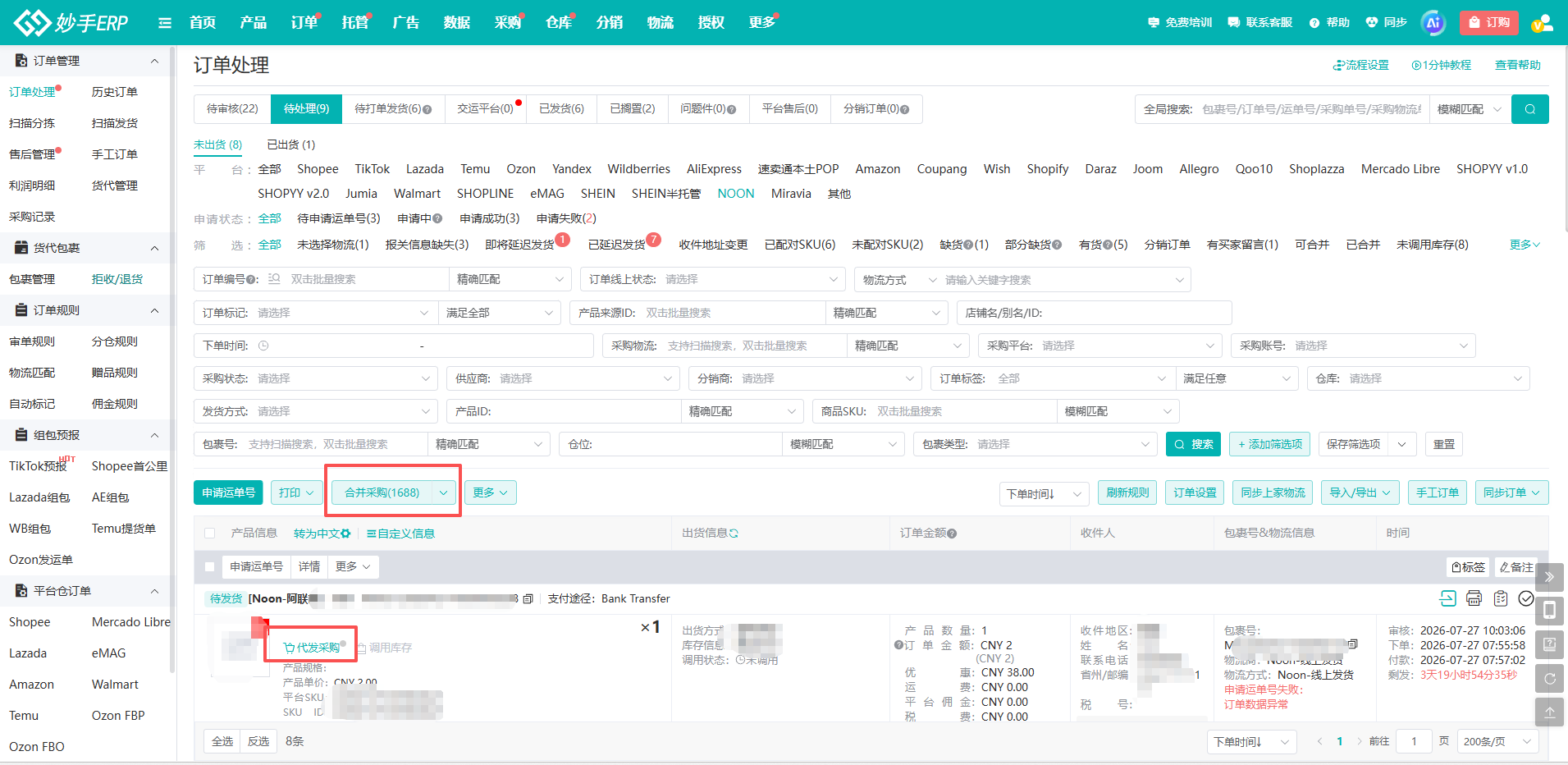Open the 打印 dropdown button

pyautogui.click(x=296, y=492)
